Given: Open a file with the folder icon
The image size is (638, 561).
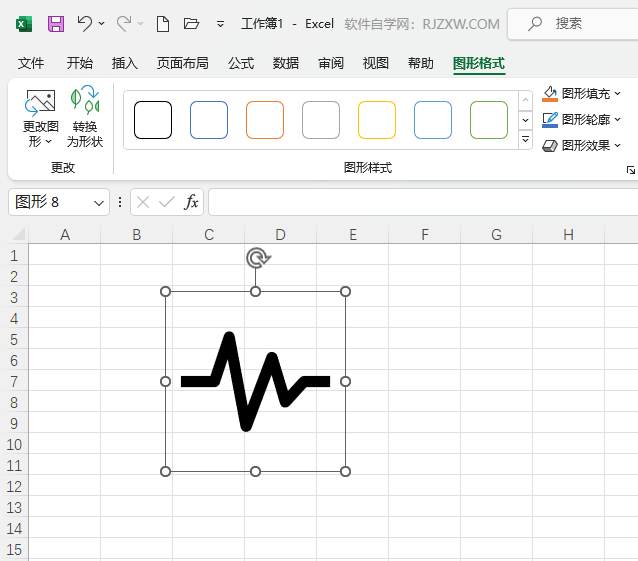Looking at the screenshot, I should (x=191, y=24).
